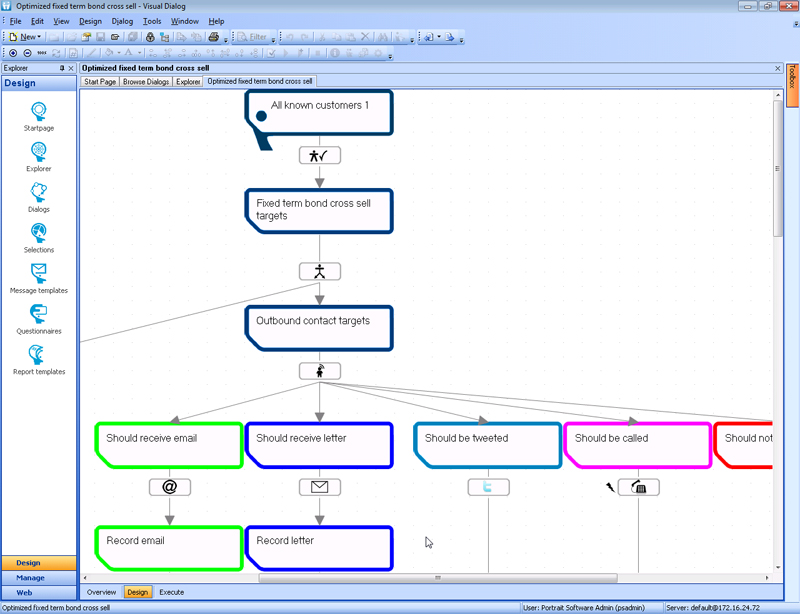
Task: Click the navigate back toolbar icon
Action: (x=429, y=37)
